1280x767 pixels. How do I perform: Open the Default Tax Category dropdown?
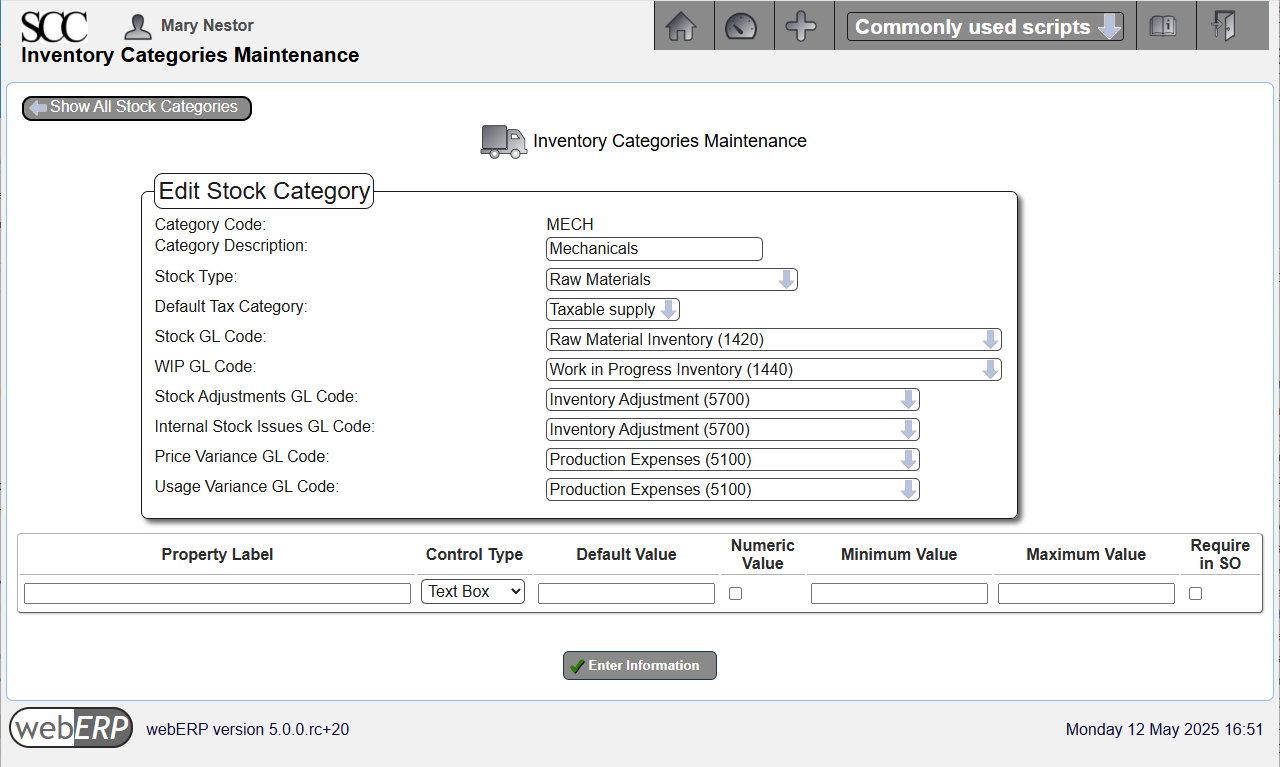coord(613,309)
